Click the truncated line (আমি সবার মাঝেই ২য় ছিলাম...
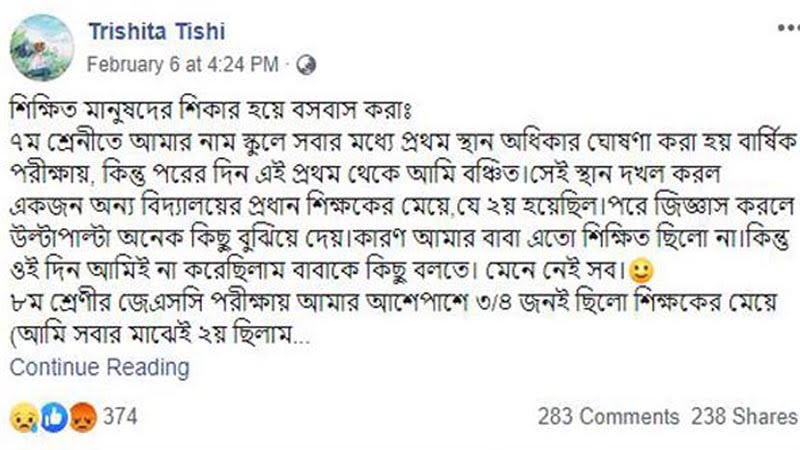The image size is (800, 450). pos(160,335)
